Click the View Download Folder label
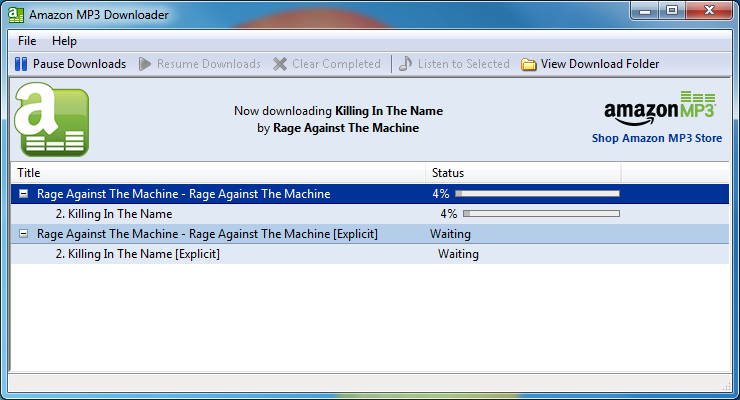Viewport: 740px width, 400px height. (x=600, y=64)
